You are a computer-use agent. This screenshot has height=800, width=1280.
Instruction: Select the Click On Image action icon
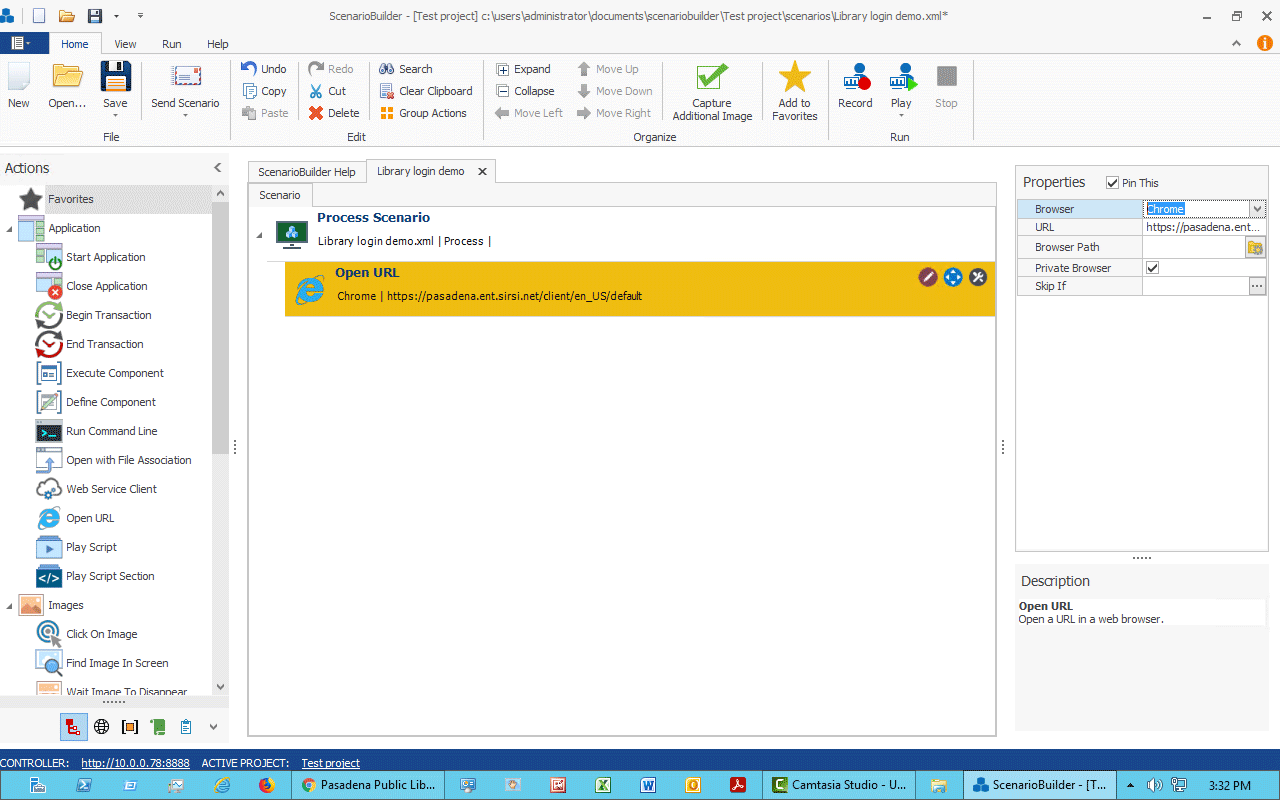[47, 633]
